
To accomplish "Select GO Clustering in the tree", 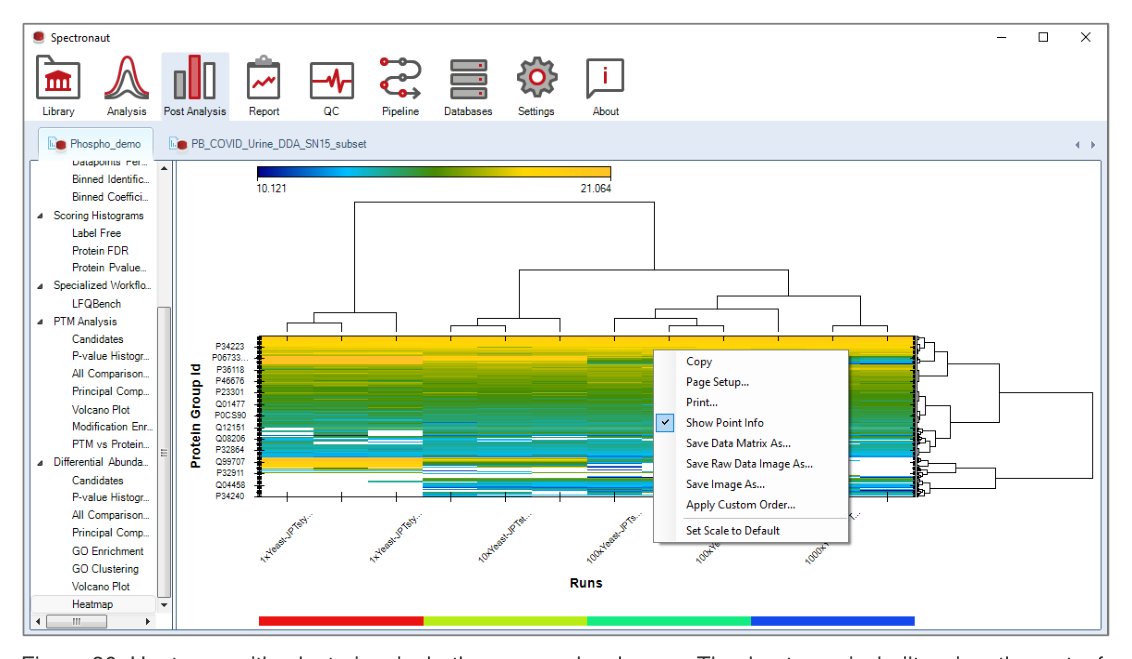I will [x=105, y=569].
